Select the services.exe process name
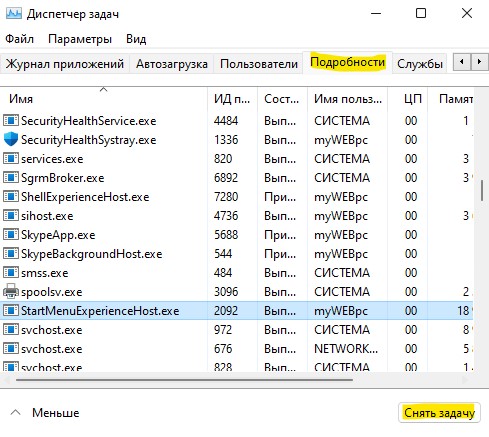 pos(52,159)
